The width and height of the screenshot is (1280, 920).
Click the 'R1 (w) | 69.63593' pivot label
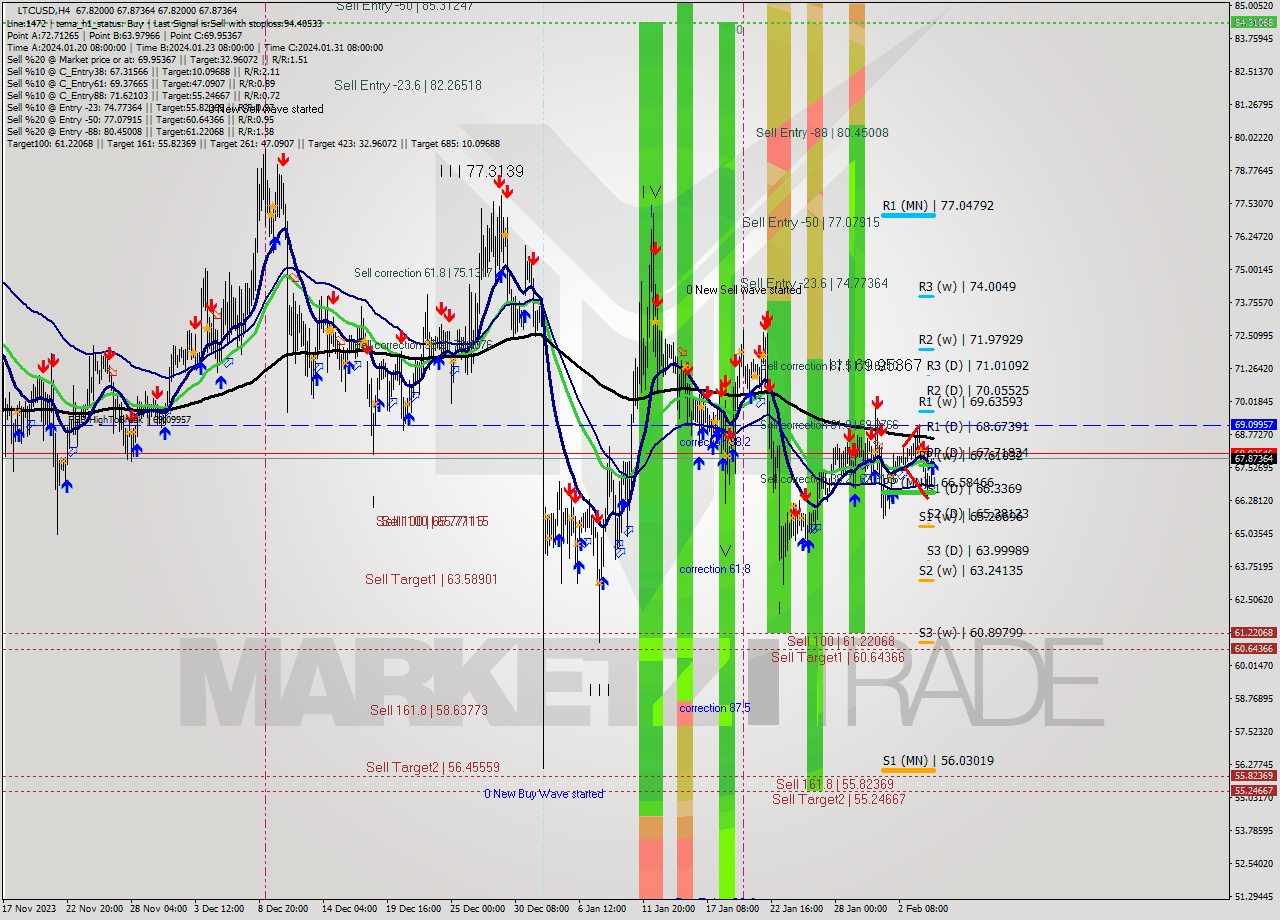coord(970,402)
